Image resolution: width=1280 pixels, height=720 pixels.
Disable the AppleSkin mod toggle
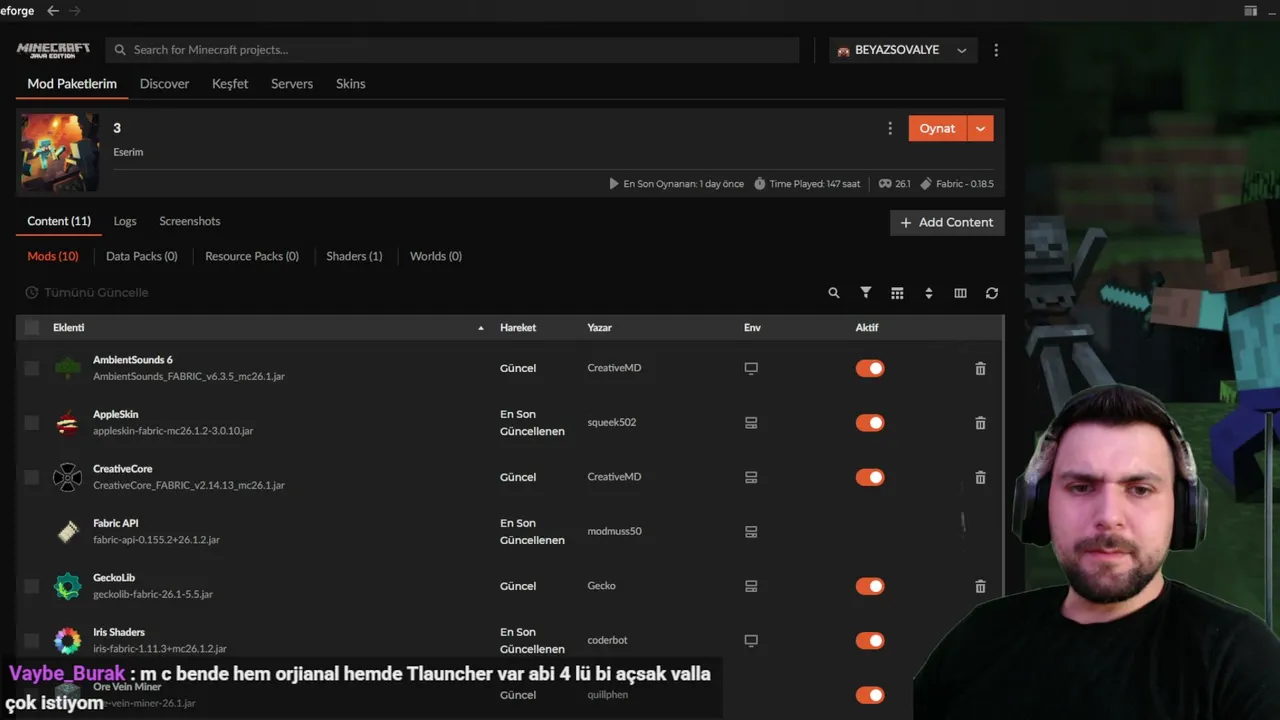(870, 423)
